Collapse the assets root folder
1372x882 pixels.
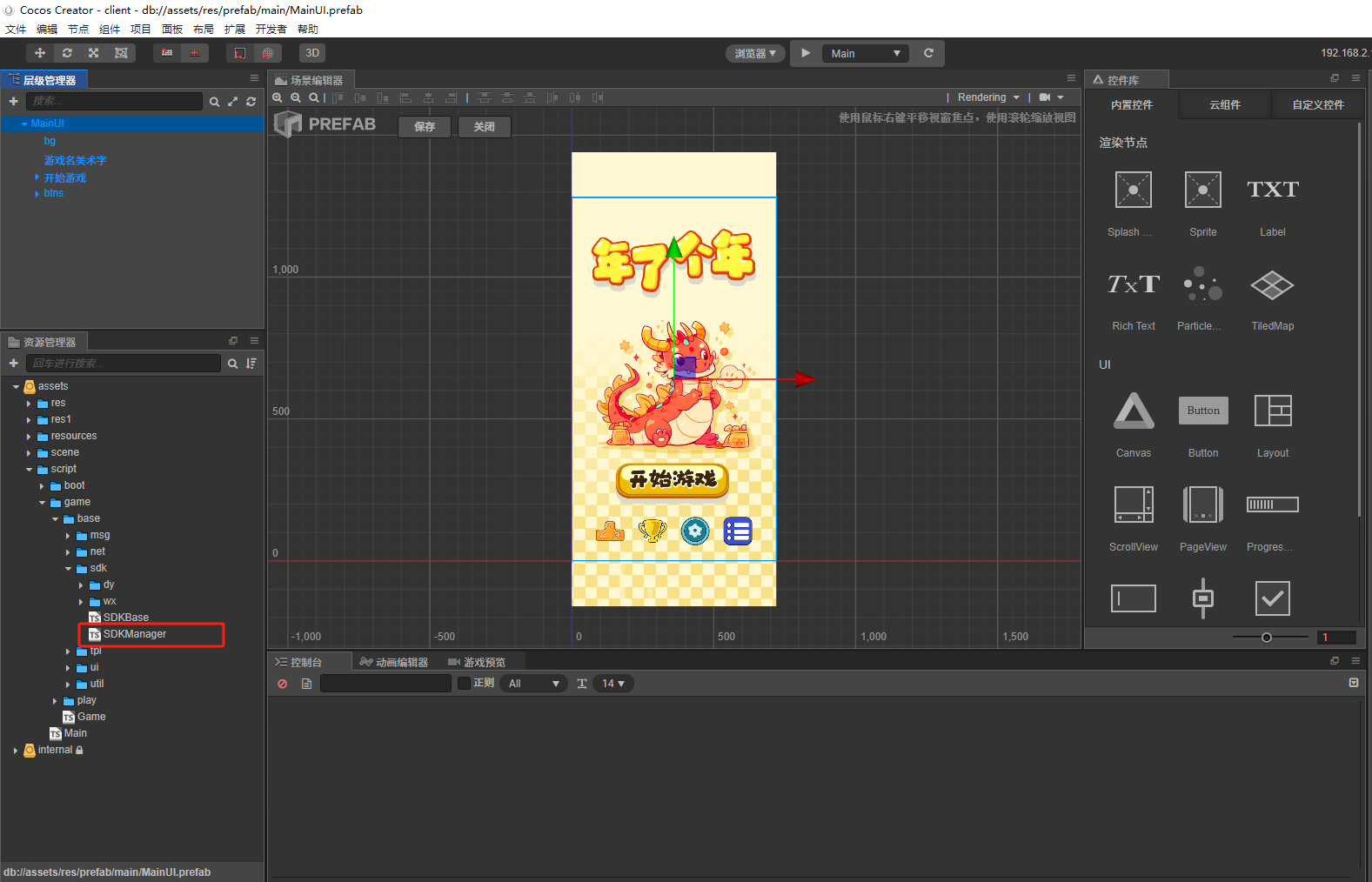click(16, 387)
